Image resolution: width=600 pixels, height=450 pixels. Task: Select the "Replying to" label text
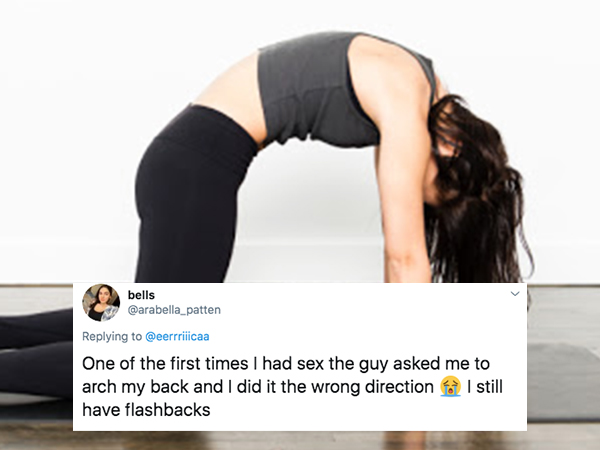point(112,336)
